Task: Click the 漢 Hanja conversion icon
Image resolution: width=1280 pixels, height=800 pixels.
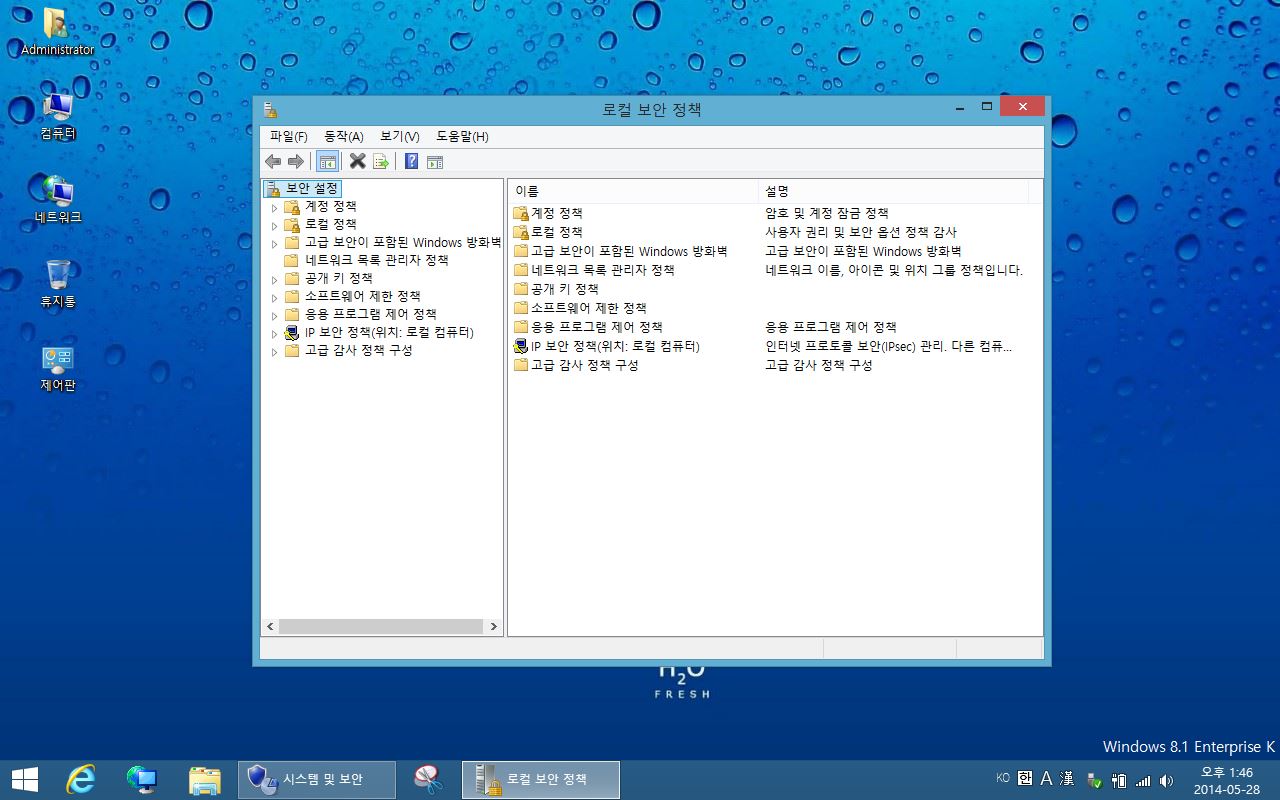Action: pos(1067,778)
